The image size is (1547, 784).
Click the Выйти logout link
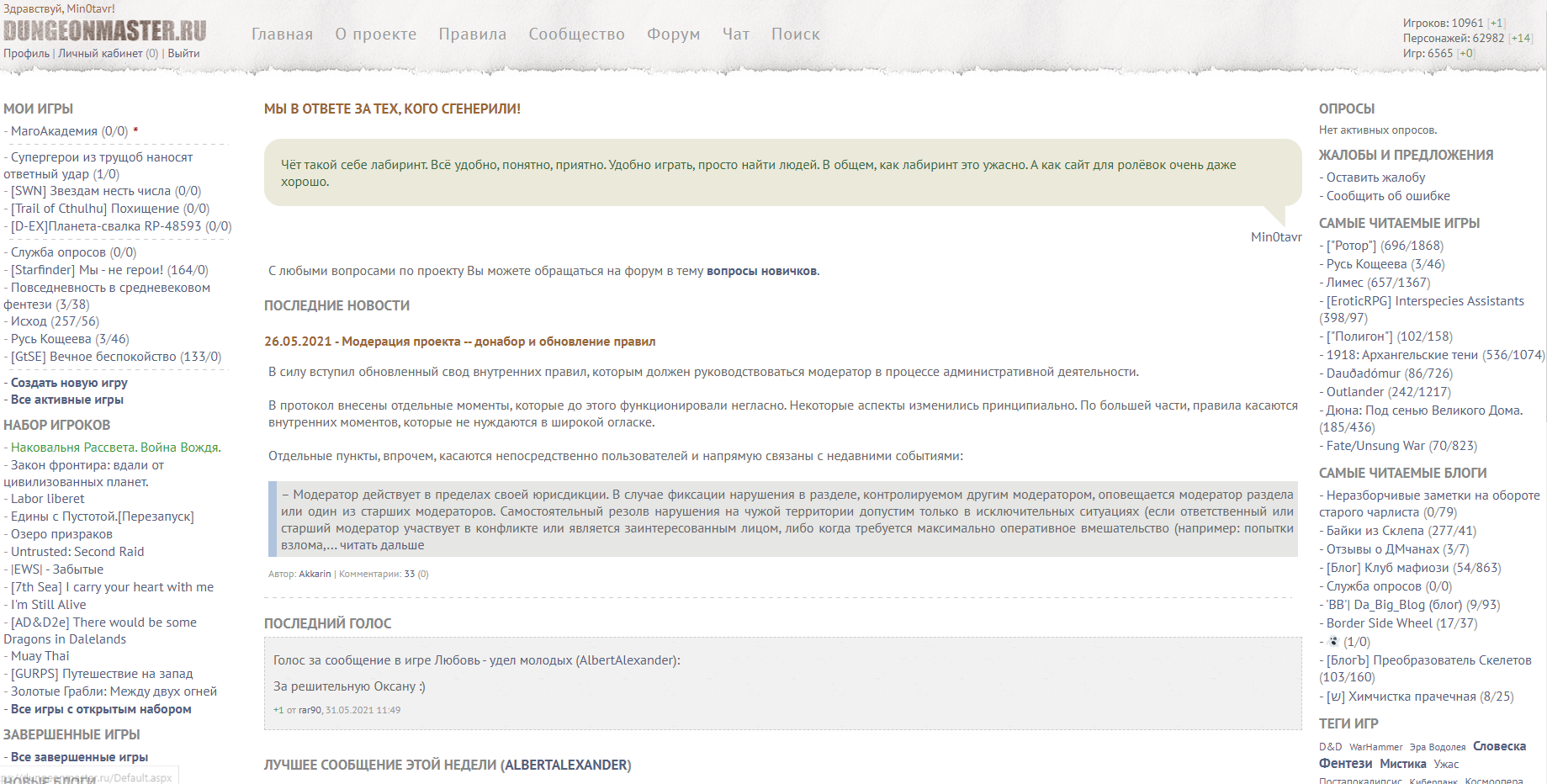click(183, 53)
